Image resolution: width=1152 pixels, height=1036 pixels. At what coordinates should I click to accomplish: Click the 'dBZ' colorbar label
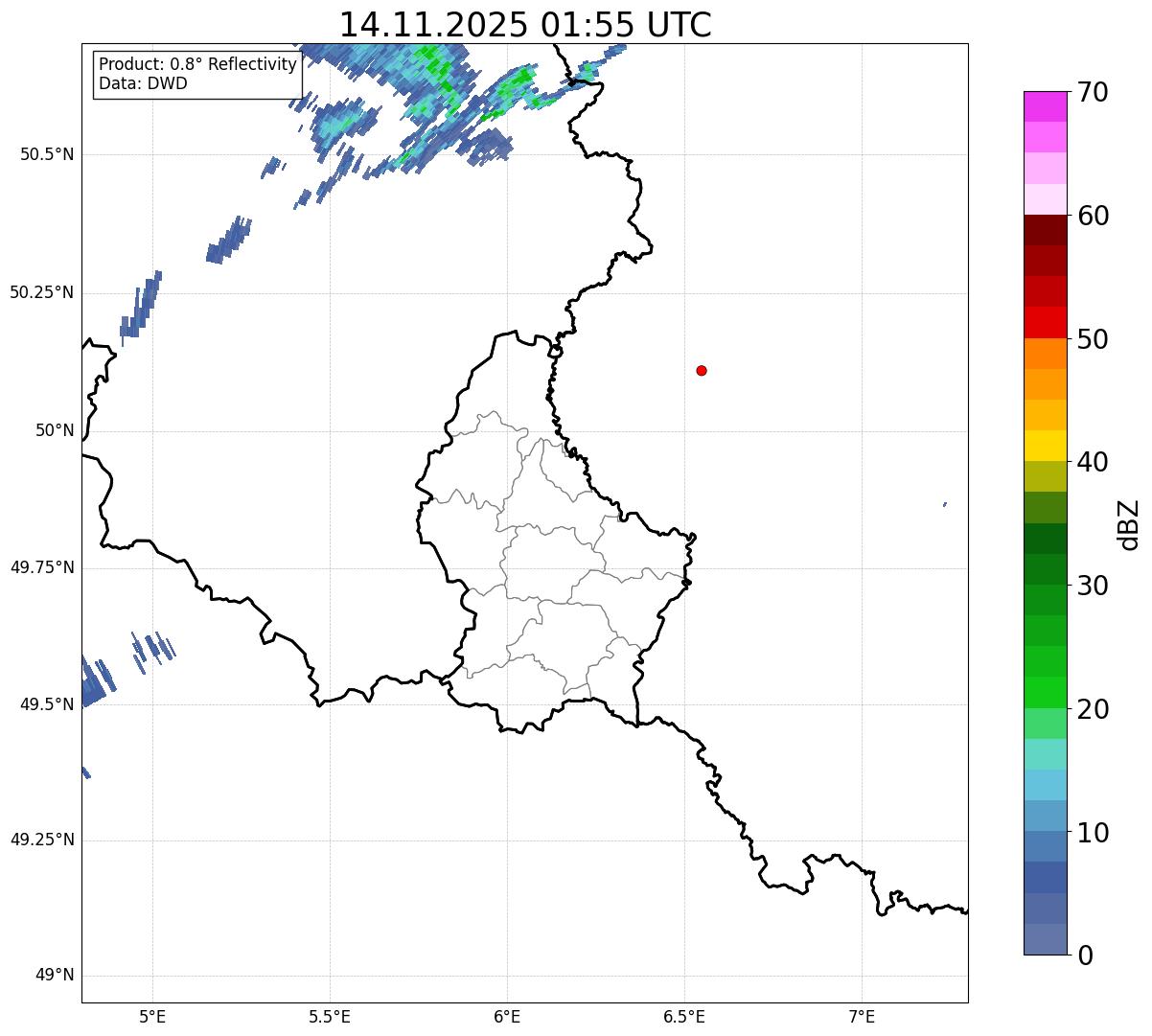pos(1129,524)
